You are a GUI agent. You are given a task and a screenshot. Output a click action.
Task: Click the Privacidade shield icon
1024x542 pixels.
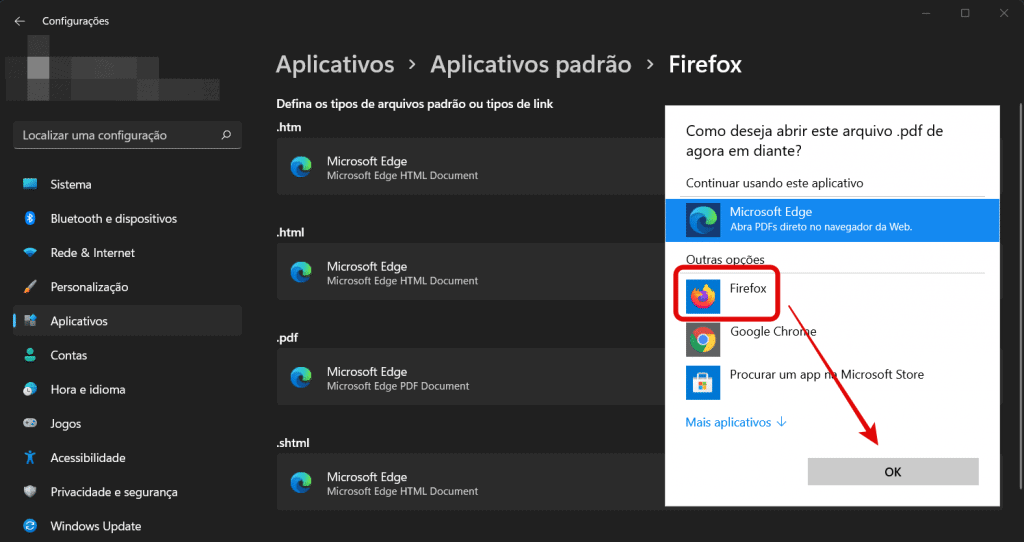coord(30,491)
